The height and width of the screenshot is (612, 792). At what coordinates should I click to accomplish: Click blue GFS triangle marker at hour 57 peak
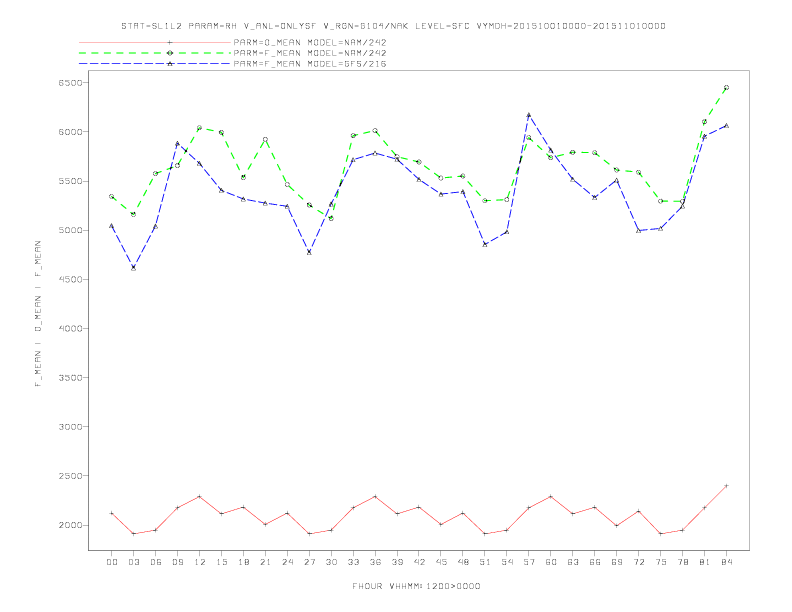(x=529, y=115)
